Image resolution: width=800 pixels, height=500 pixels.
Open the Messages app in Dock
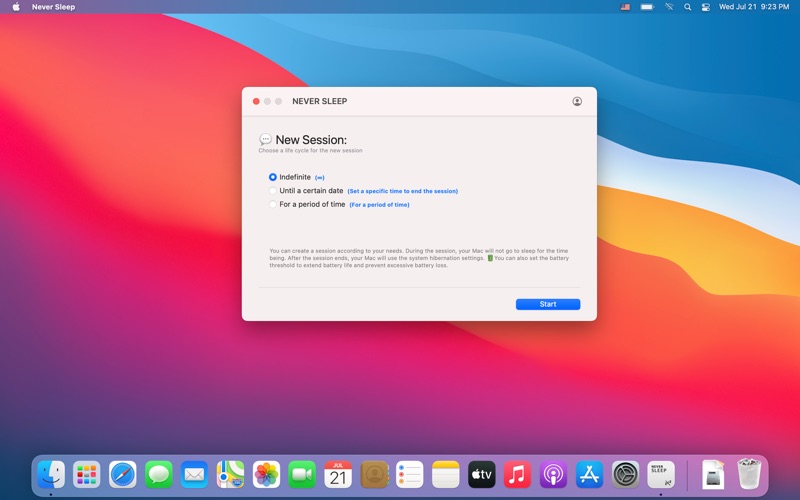(x=159, y=474)
